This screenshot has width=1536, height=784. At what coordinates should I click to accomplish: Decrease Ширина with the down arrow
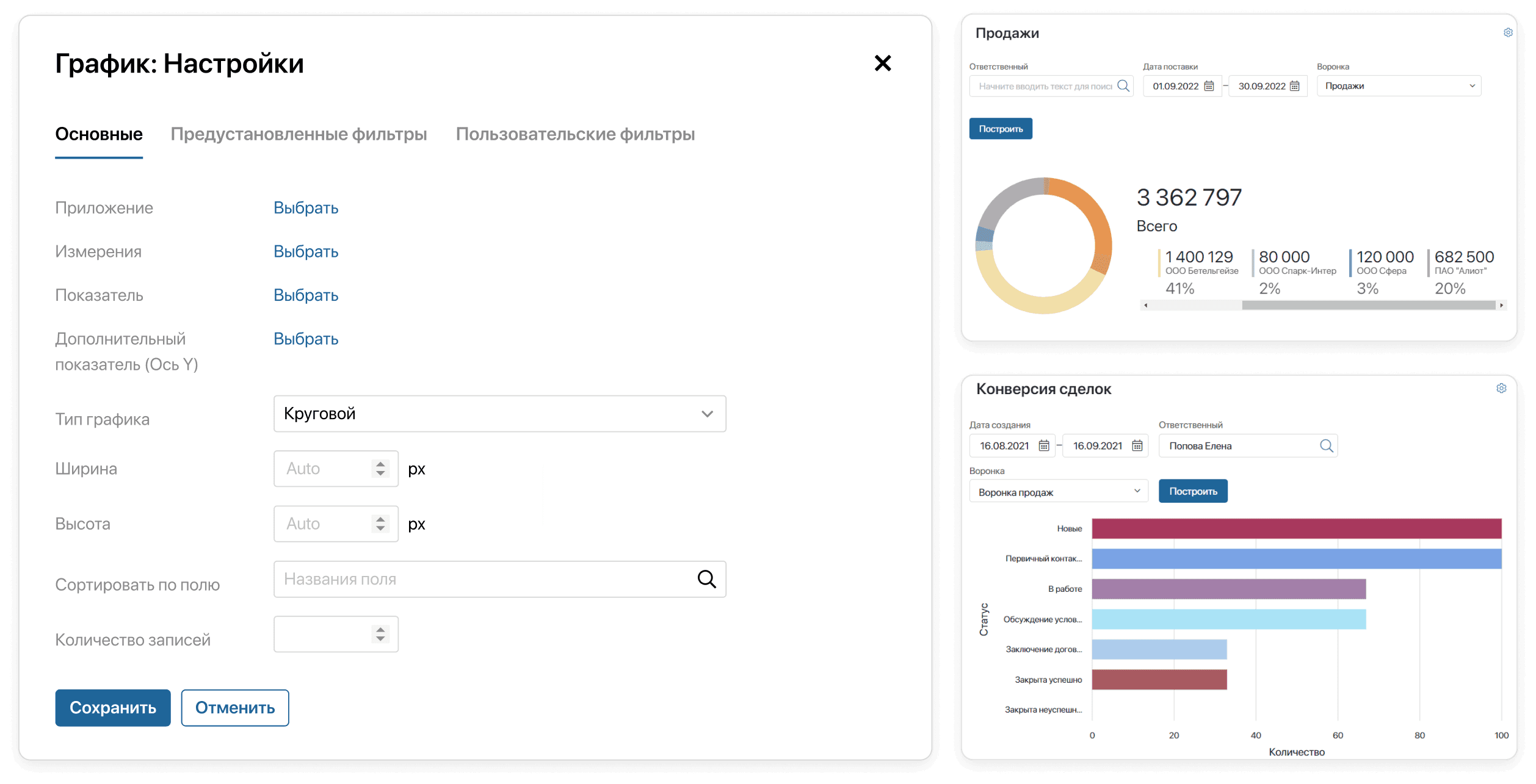tap(380, 473)
